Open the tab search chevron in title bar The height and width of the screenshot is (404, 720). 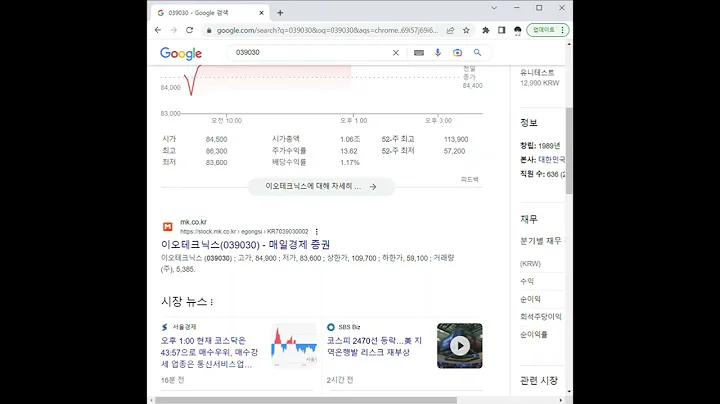(494, 8)
